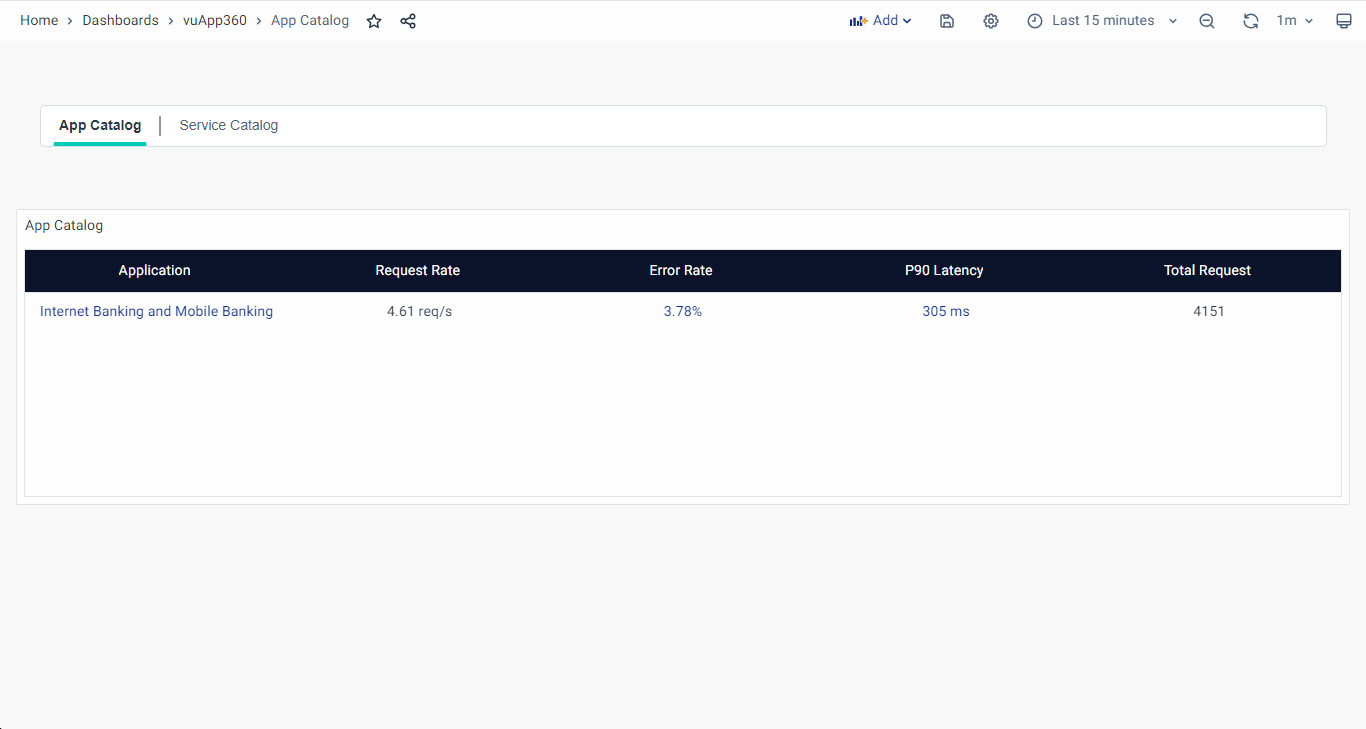The width and height of the screenshot is (1366, 729).
Task: Sort by Total Request column header
Action: click(x=1207, y=271)
